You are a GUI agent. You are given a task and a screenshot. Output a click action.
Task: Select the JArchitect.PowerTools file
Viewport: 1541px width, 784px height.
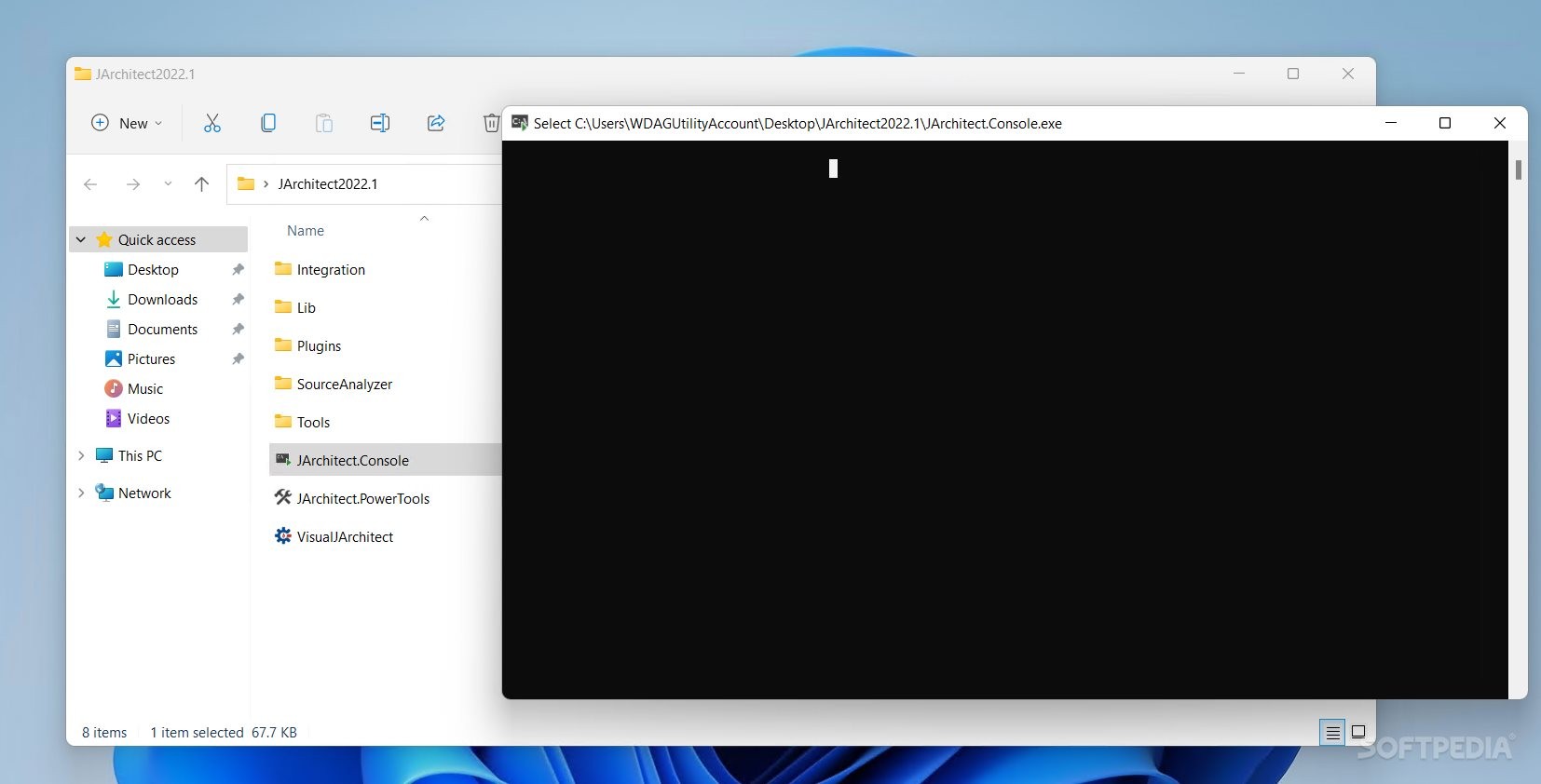(x=363, y=498)
